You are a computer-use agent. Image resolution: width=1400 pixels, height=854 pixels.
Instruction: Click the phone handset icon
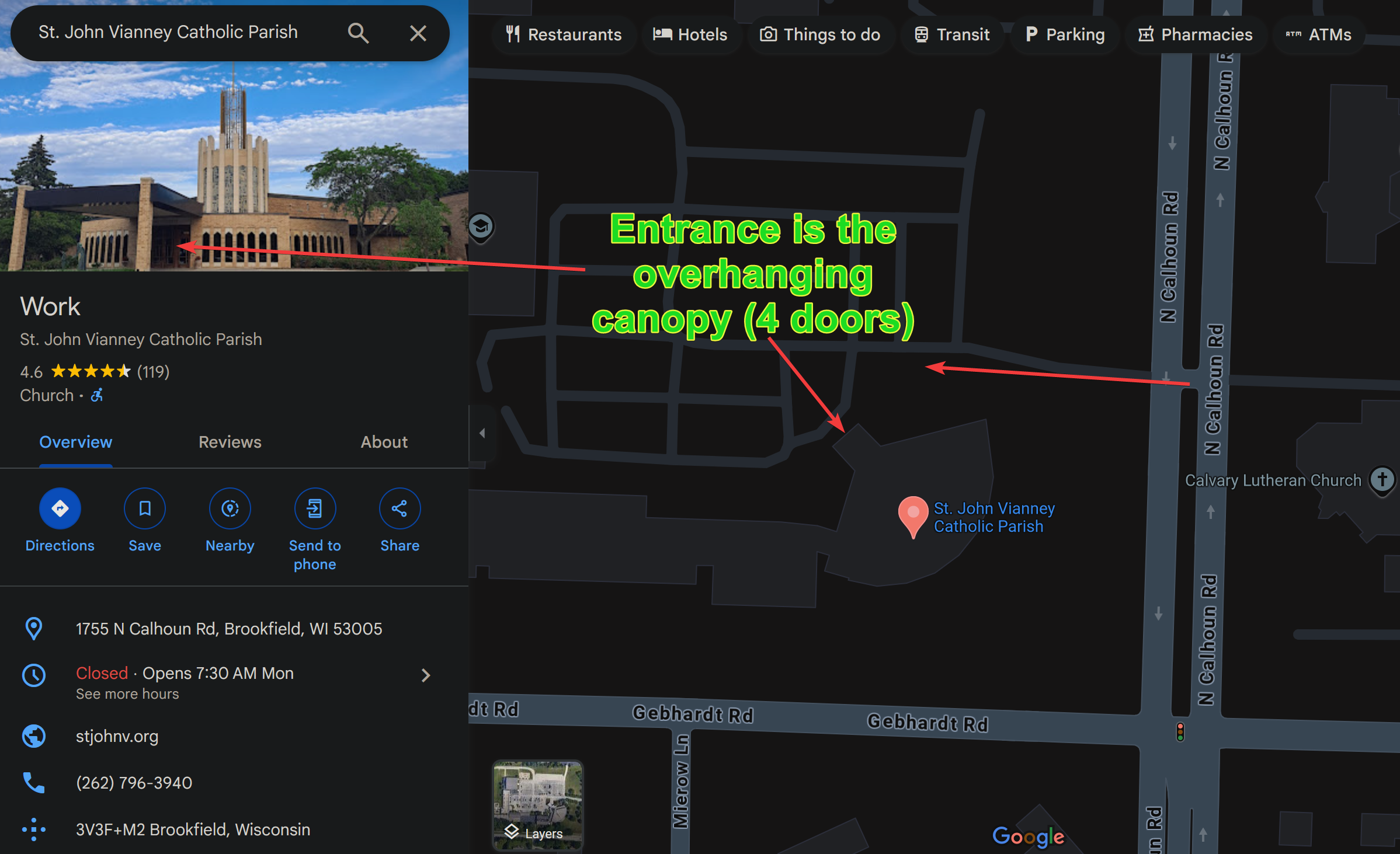(34, 783)
